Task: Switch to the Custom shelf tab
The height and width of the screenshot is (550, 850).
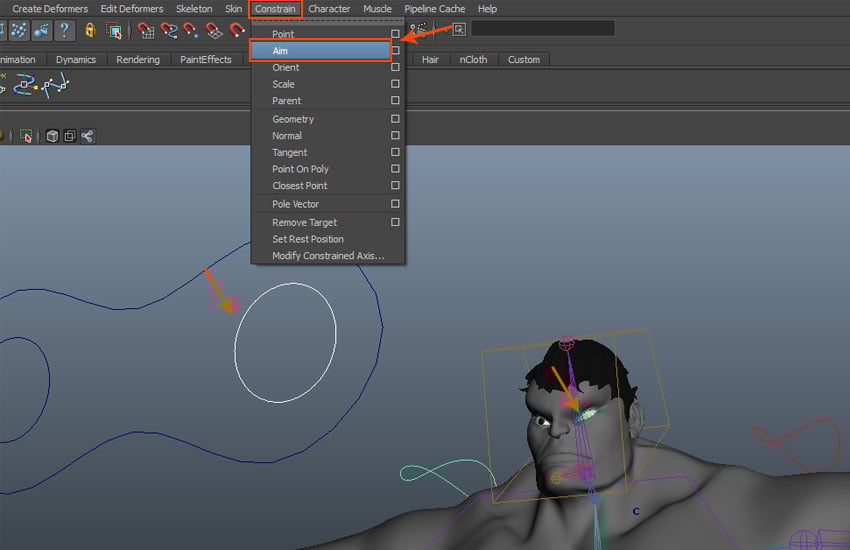Action: pyautogui.click(x=524, y=60)
